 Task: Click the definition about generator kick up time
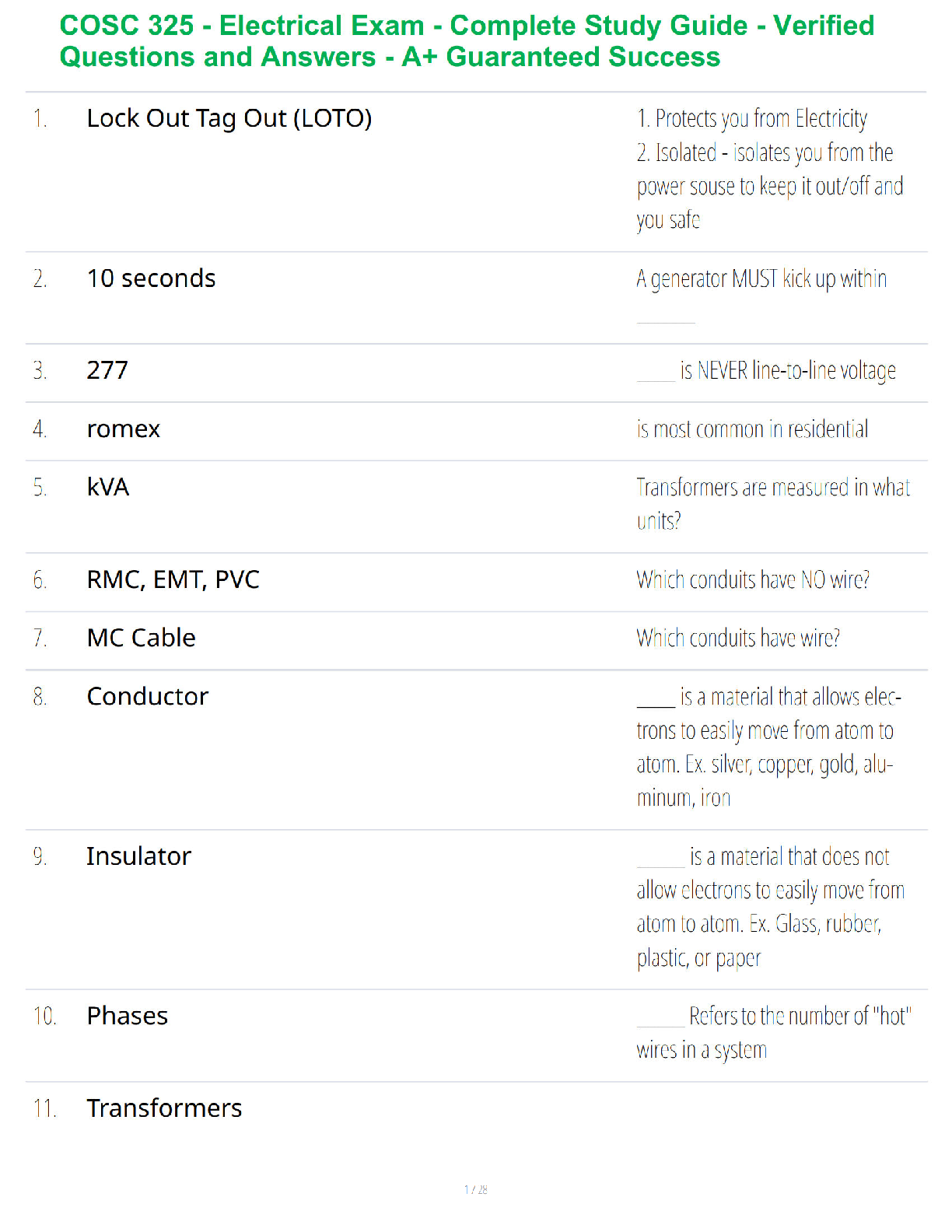click(x=761, y=296)
